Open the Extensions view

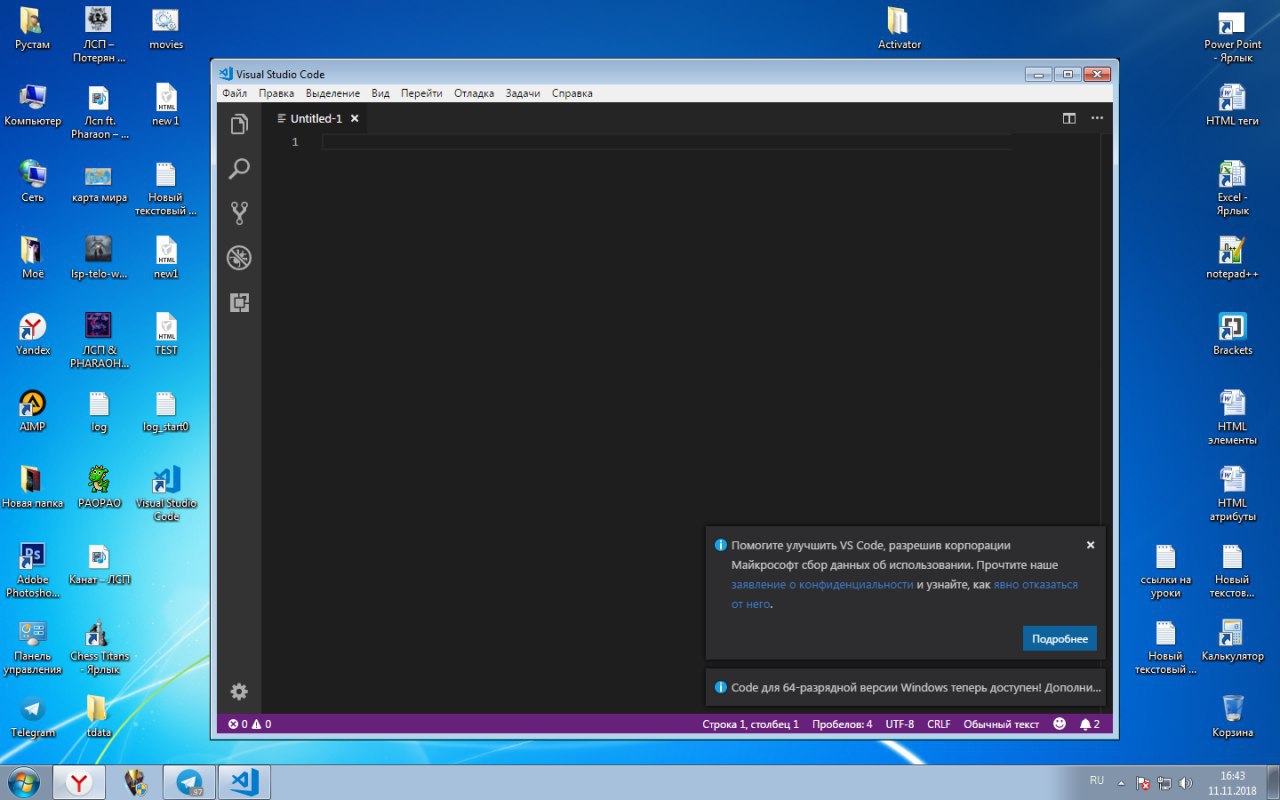[x=239, y=302]
